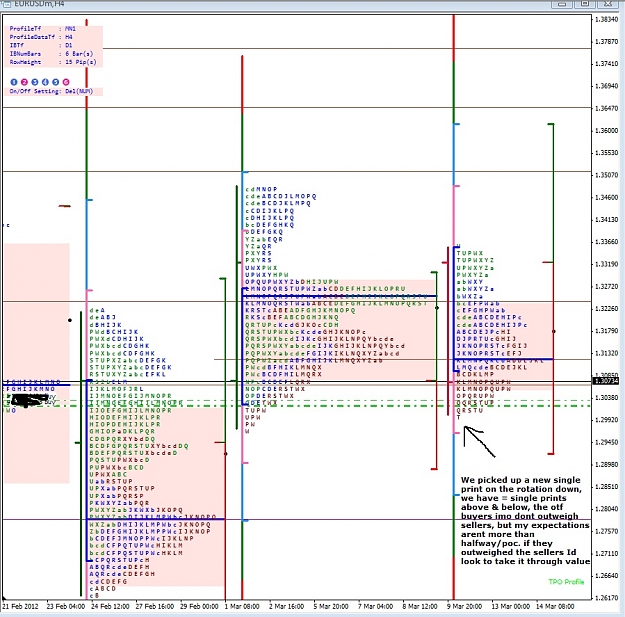Screen dimensions: 625x617
Task: Select the single print annotation text block
Action: pos(525,521)
